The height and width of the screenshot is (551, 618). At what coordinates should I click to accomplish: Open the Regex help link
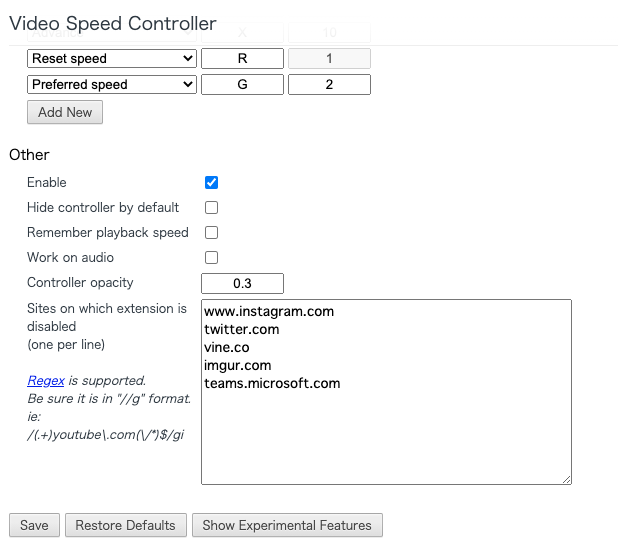point(46,380)
